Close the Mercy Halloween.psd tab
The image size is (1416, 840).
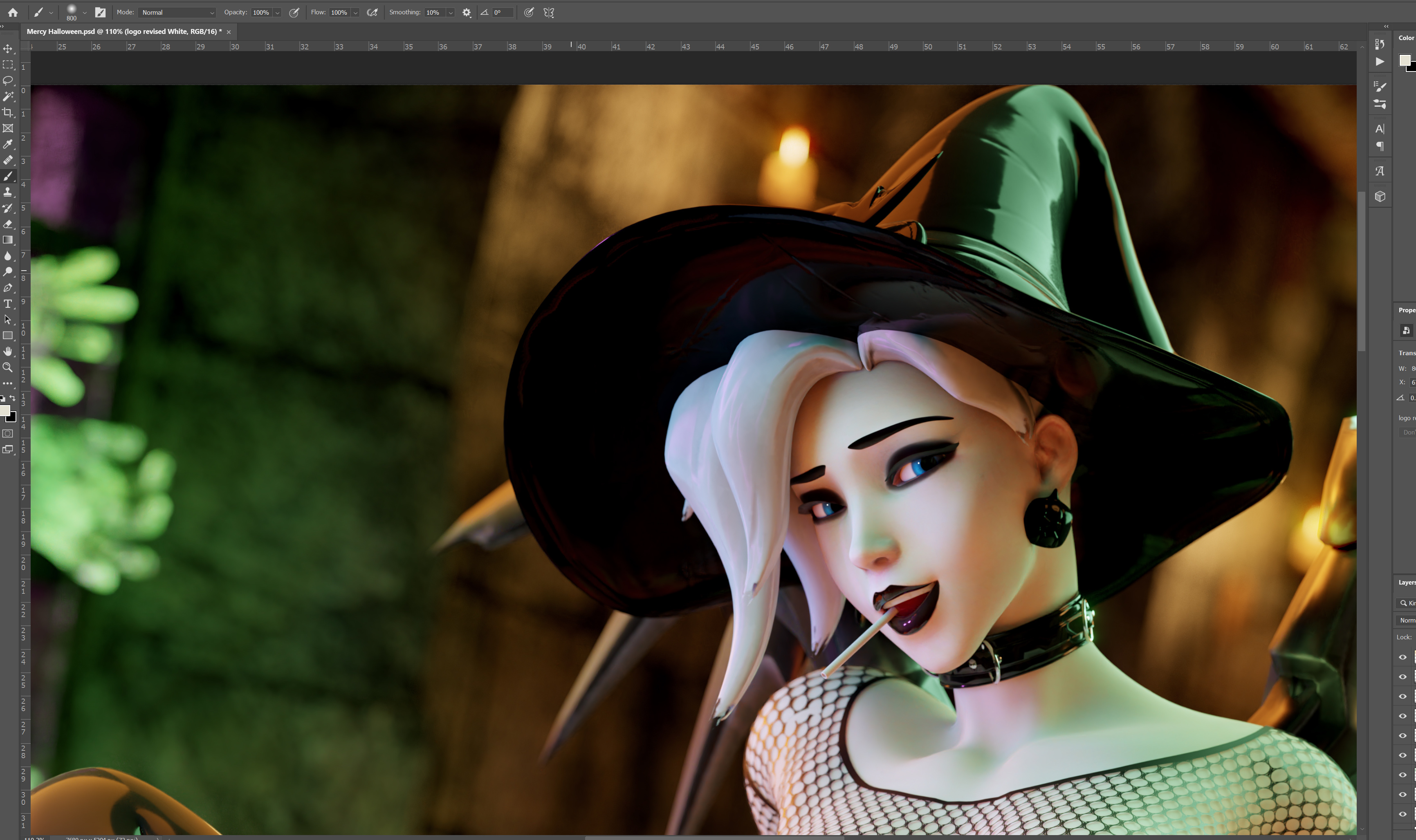point(229,32)
